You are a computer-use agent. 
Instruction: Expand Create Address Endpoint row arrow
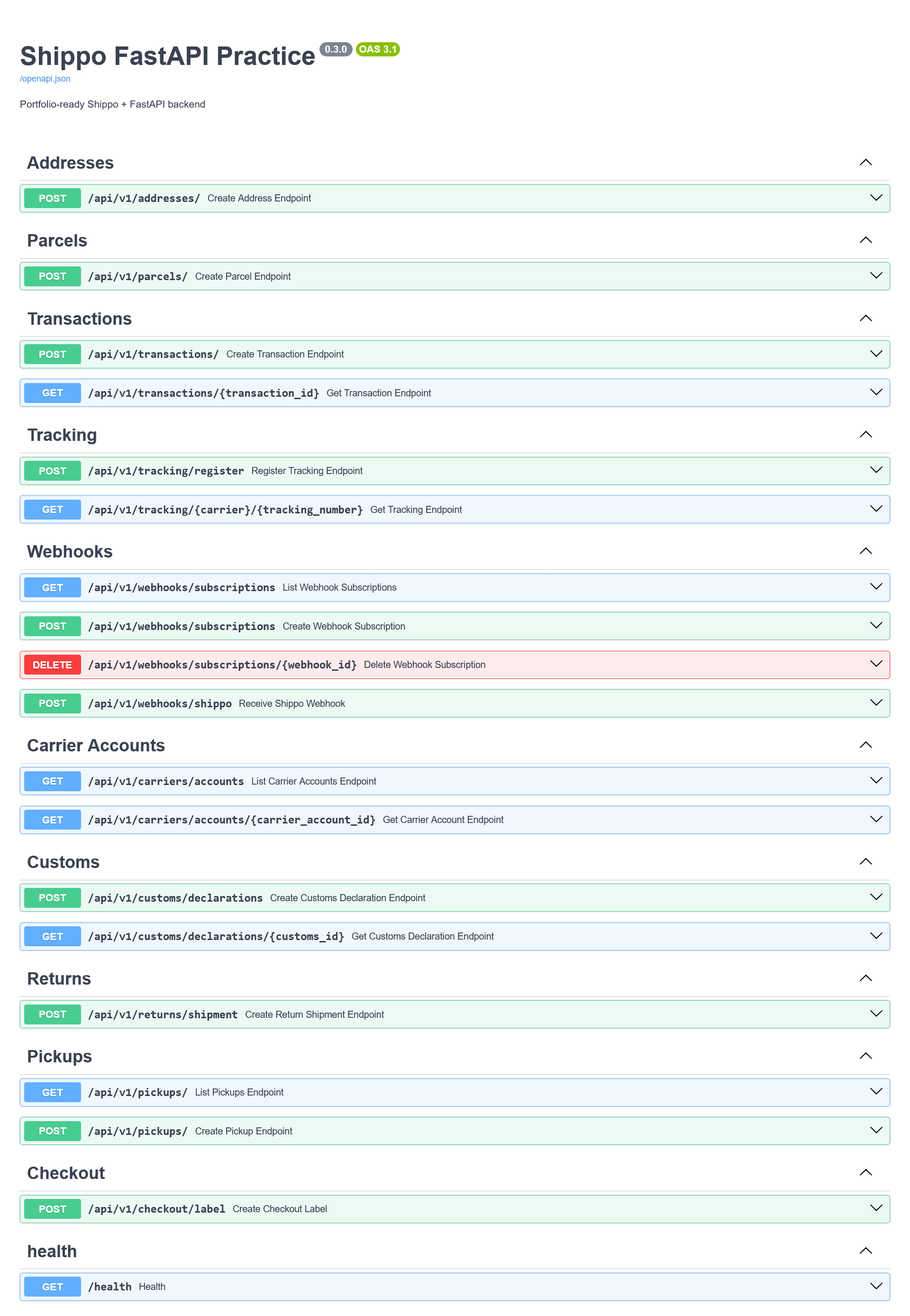coord(876,198)
